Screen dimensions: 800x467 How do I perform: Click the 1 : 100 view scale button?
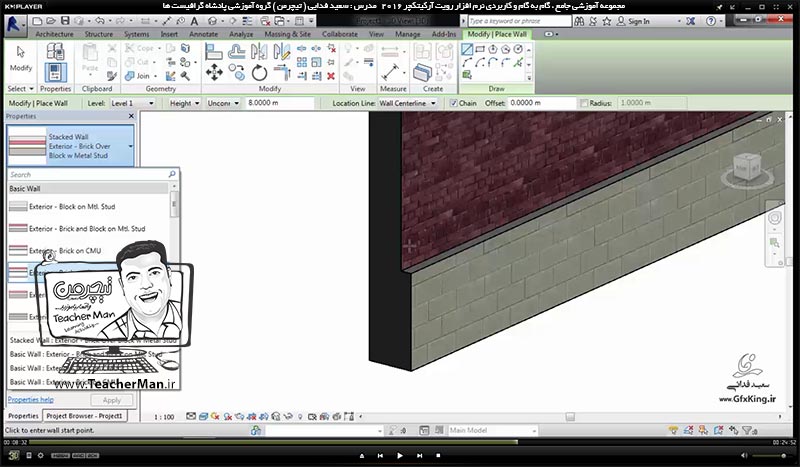pos(164,417)
